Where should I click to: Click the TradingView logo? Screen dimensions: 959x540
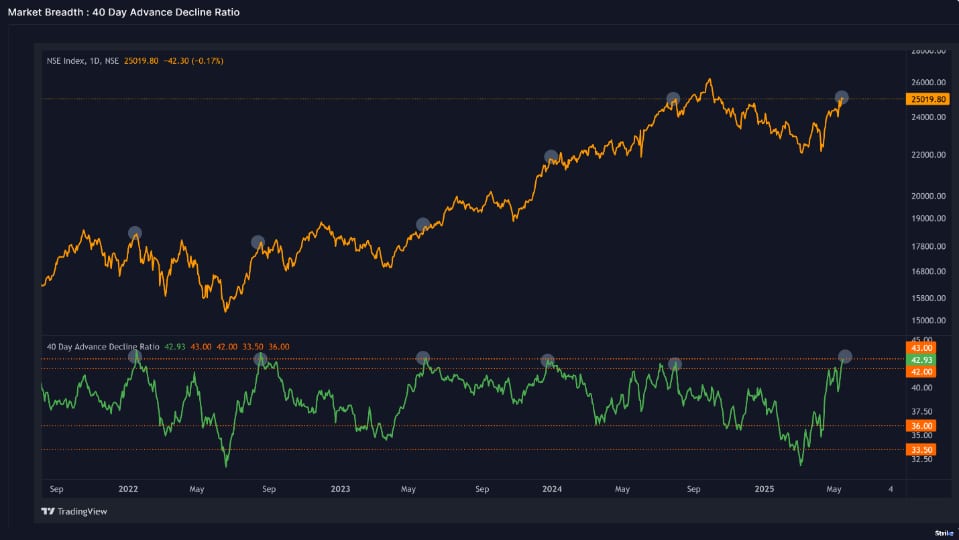(x=73, y=511)
